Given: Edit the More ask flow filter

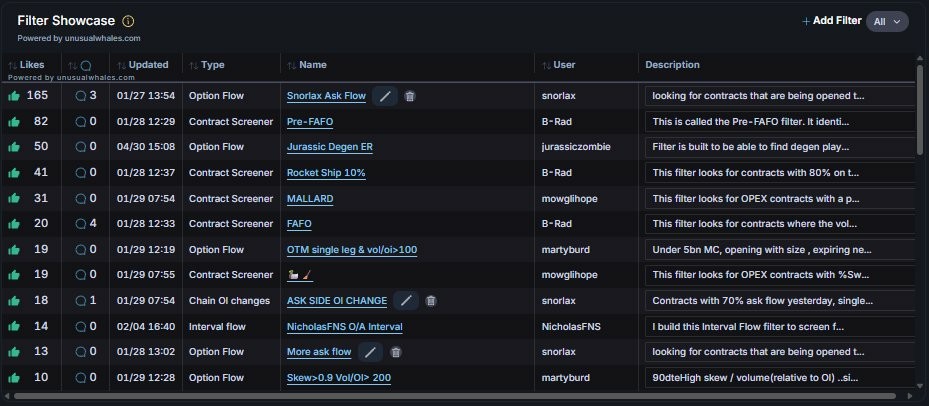Looking at the screenshot, I should [x=370, y=352].
